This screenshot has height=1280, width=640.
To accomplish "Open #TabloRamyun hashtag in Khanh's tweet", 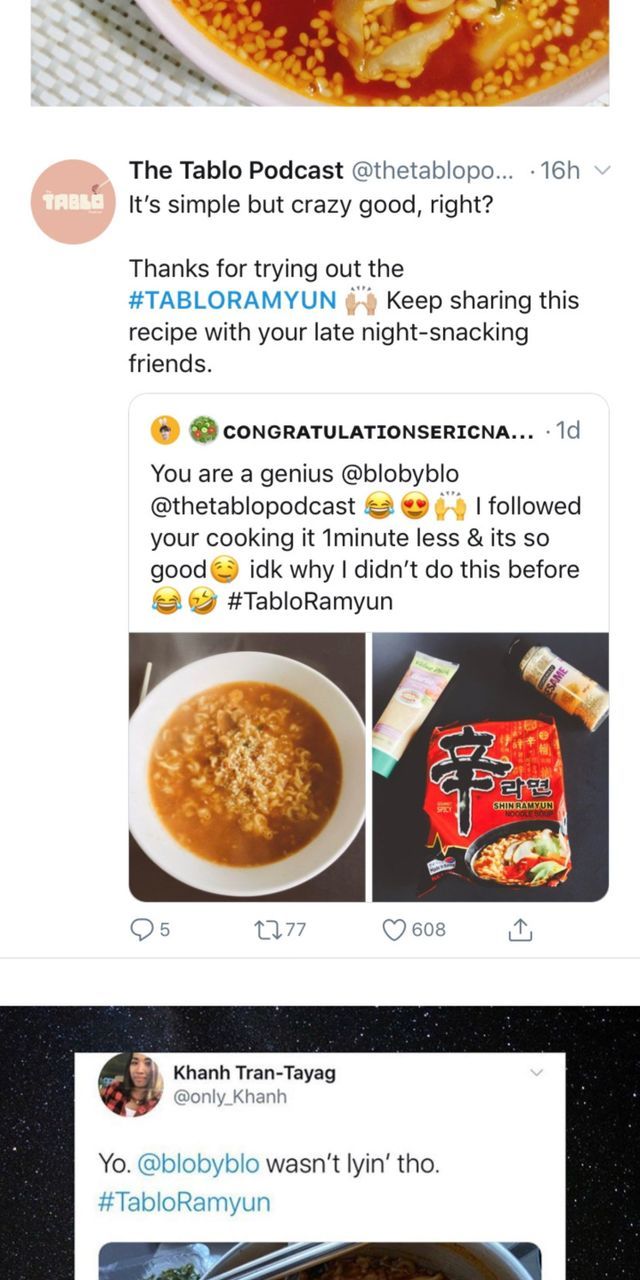I will 184,1202.
